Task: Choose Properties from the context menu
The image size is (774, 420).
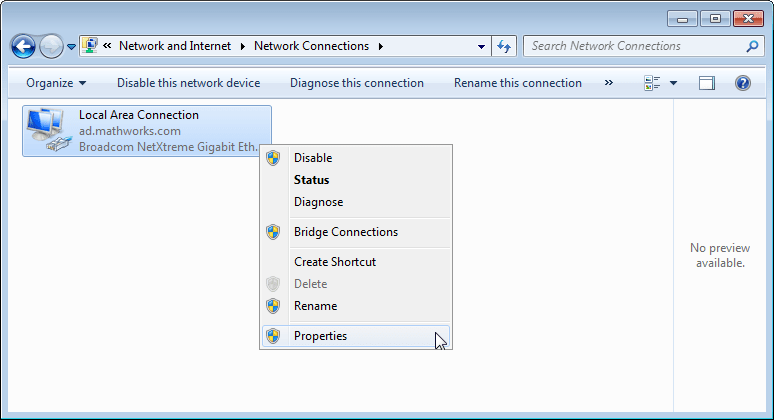Action: pyautogui.click(x=320, y=336)
